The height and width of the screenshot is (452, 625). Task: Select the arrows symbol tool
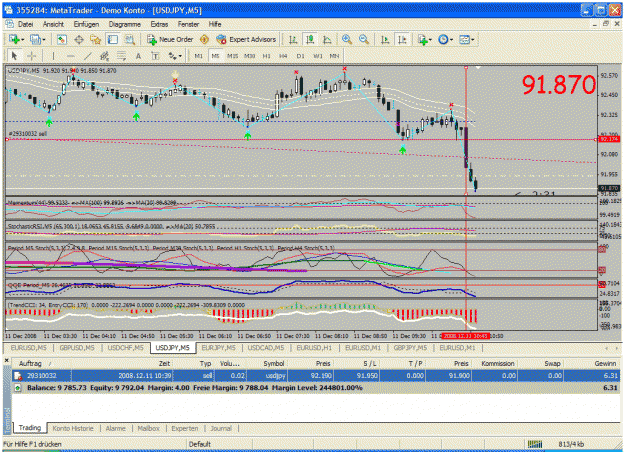coord(172,56)
